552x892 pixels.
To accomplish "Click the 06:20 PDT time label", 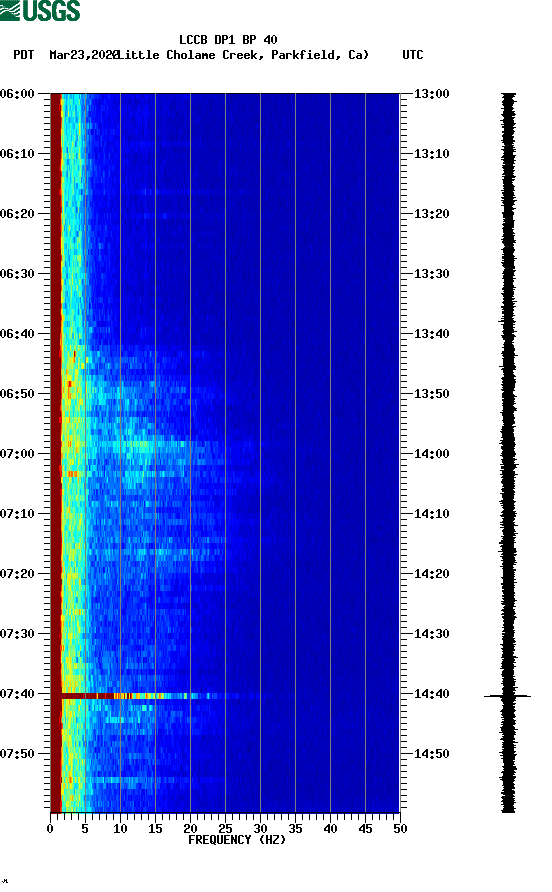I will (17, 214).
